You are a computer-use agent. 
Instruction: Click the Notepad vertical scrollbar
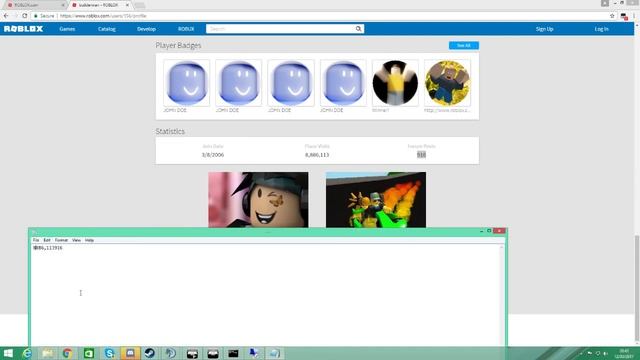[x=502, y=295]
